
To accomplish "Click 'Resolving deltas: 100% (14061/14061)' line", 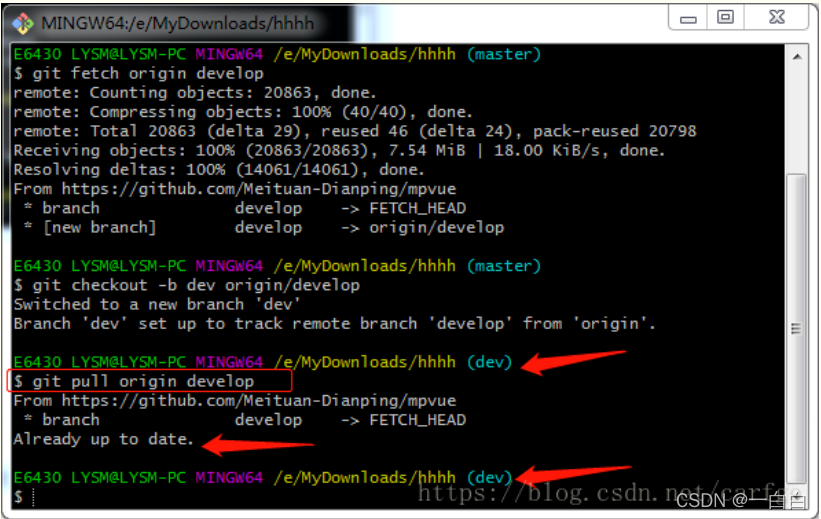I will point(219,170).
